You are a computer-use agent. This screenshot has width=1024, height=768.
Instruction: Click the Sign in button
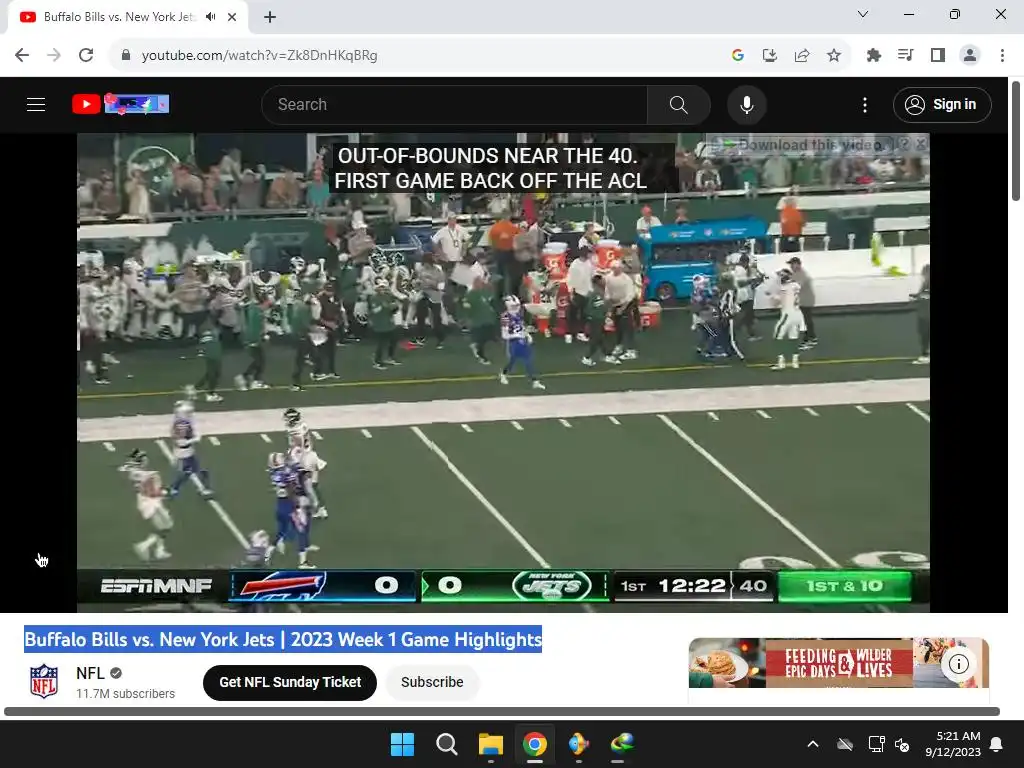942,104
